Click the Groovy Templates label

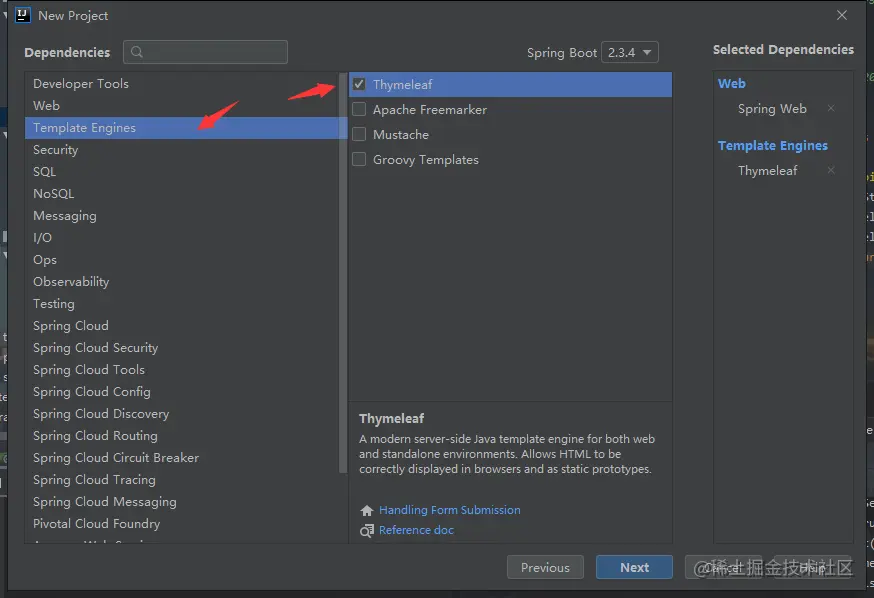[426, 160]
